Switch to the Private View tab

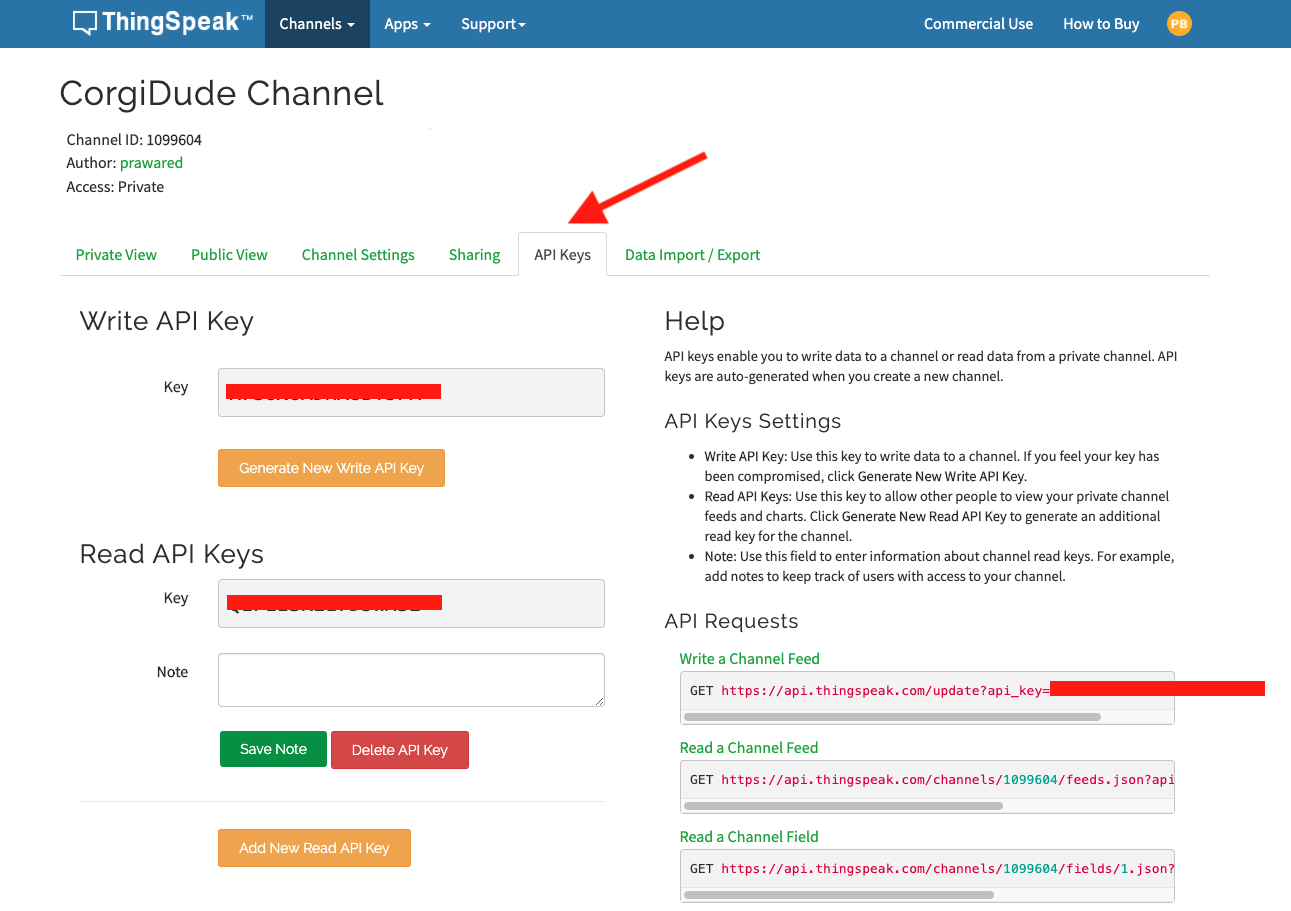pos(116,255)
